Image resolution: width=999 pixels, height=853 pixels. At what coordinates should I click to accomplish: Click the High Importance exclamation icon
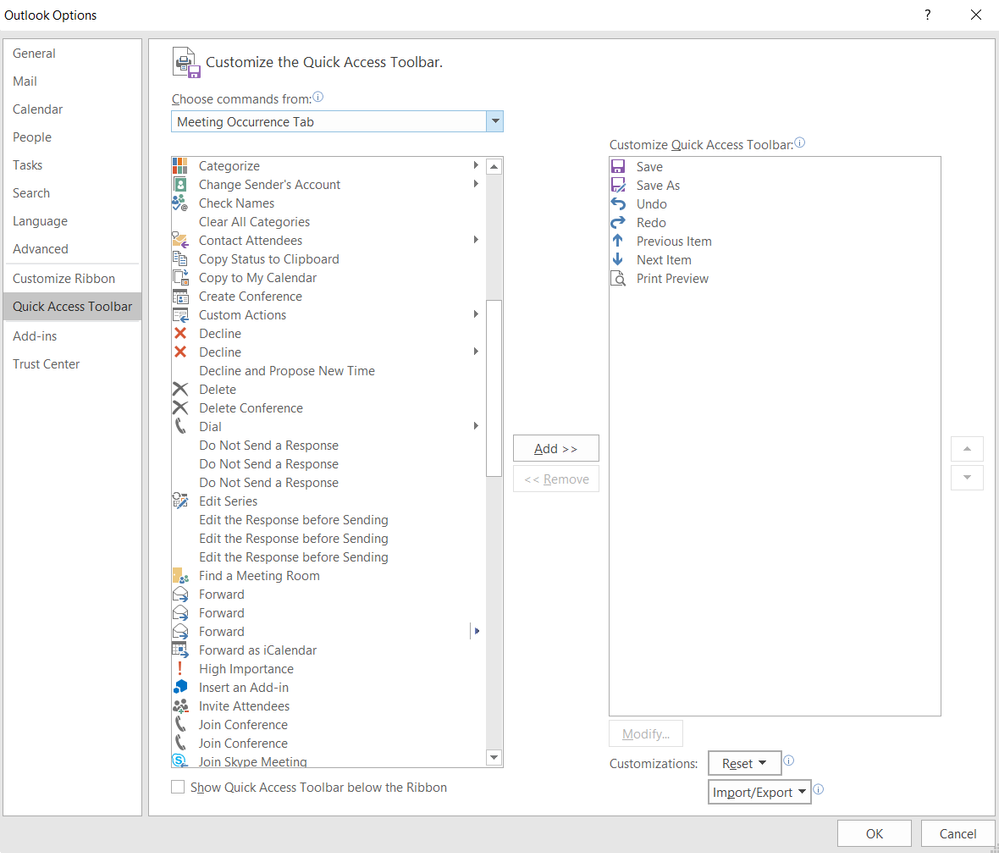(x=180, y=668)
